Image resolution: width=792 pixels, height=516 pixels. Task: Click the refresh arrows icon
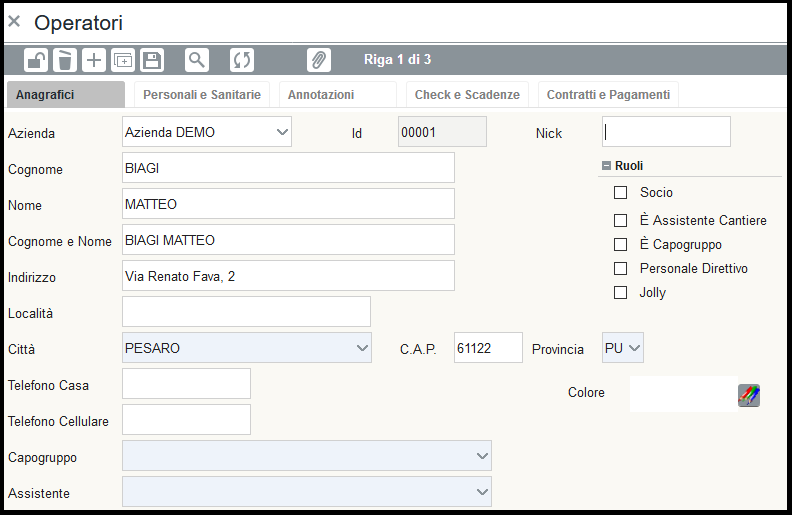pos(242,60)
